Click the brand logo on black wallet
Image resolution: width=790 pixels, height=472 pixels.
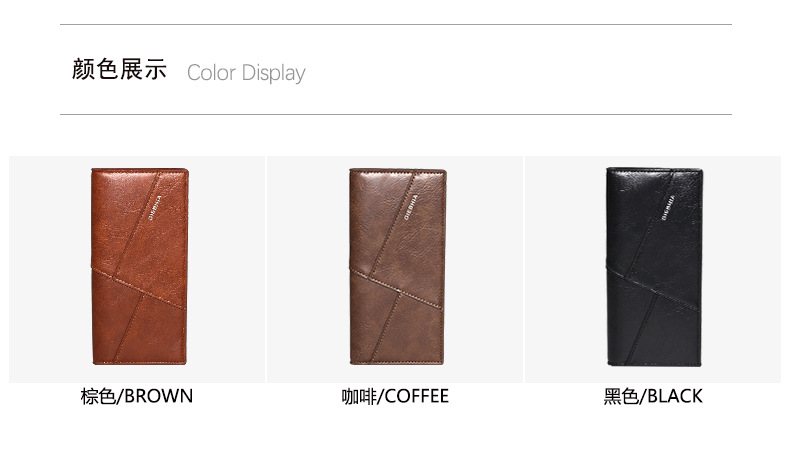click(668, 207)
